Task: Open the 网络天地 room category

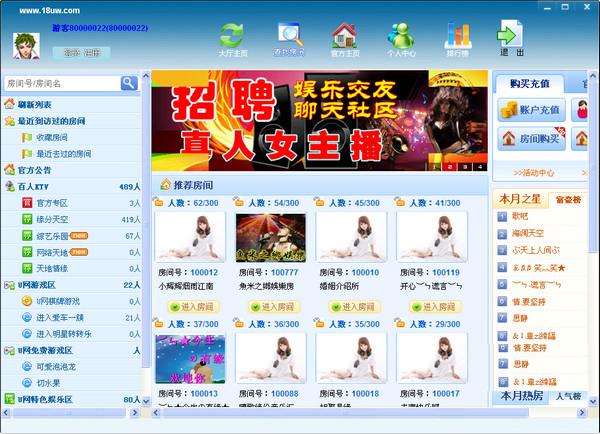Action: (52, 252)
